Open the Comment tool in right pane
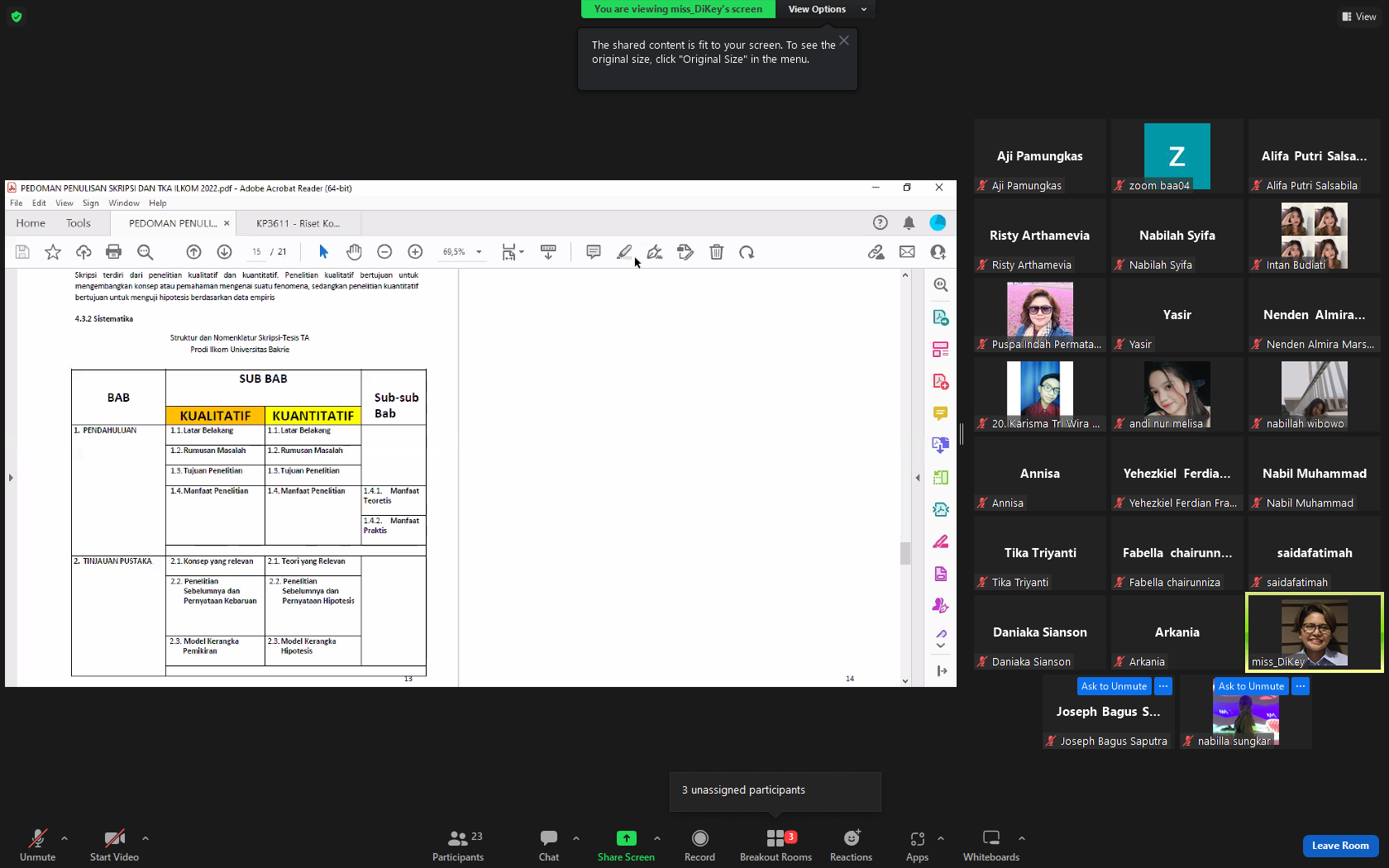Image resolution: width=1389 pixels, height=868 pixels. point(941,413)
